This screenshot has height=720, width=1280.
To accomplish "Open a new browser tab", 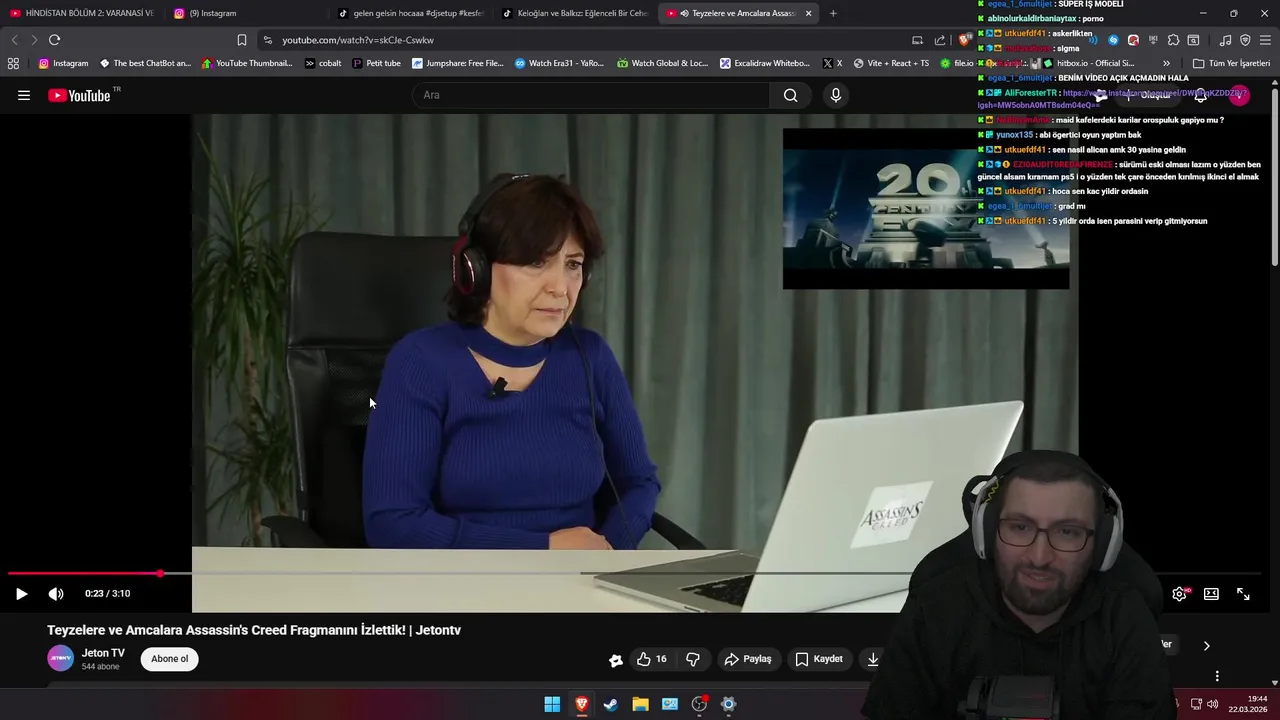I will (x=833, y=13).
